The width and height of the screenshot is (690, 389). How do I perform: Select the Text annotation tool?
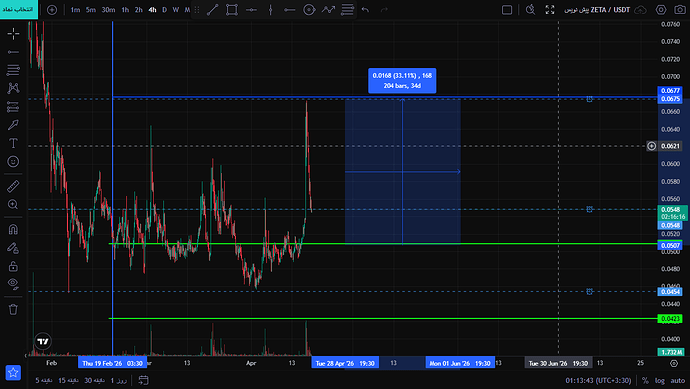pyautogui.click(x=13, y=143)
